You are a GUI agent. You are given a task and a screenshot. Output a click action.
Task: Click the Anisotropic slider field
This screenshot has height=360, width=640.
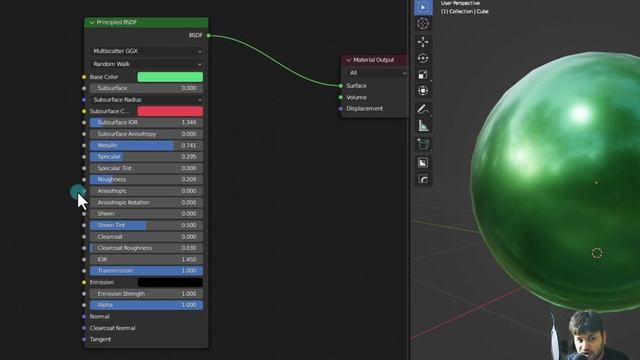pyautogui.click(x=146, y=191)
